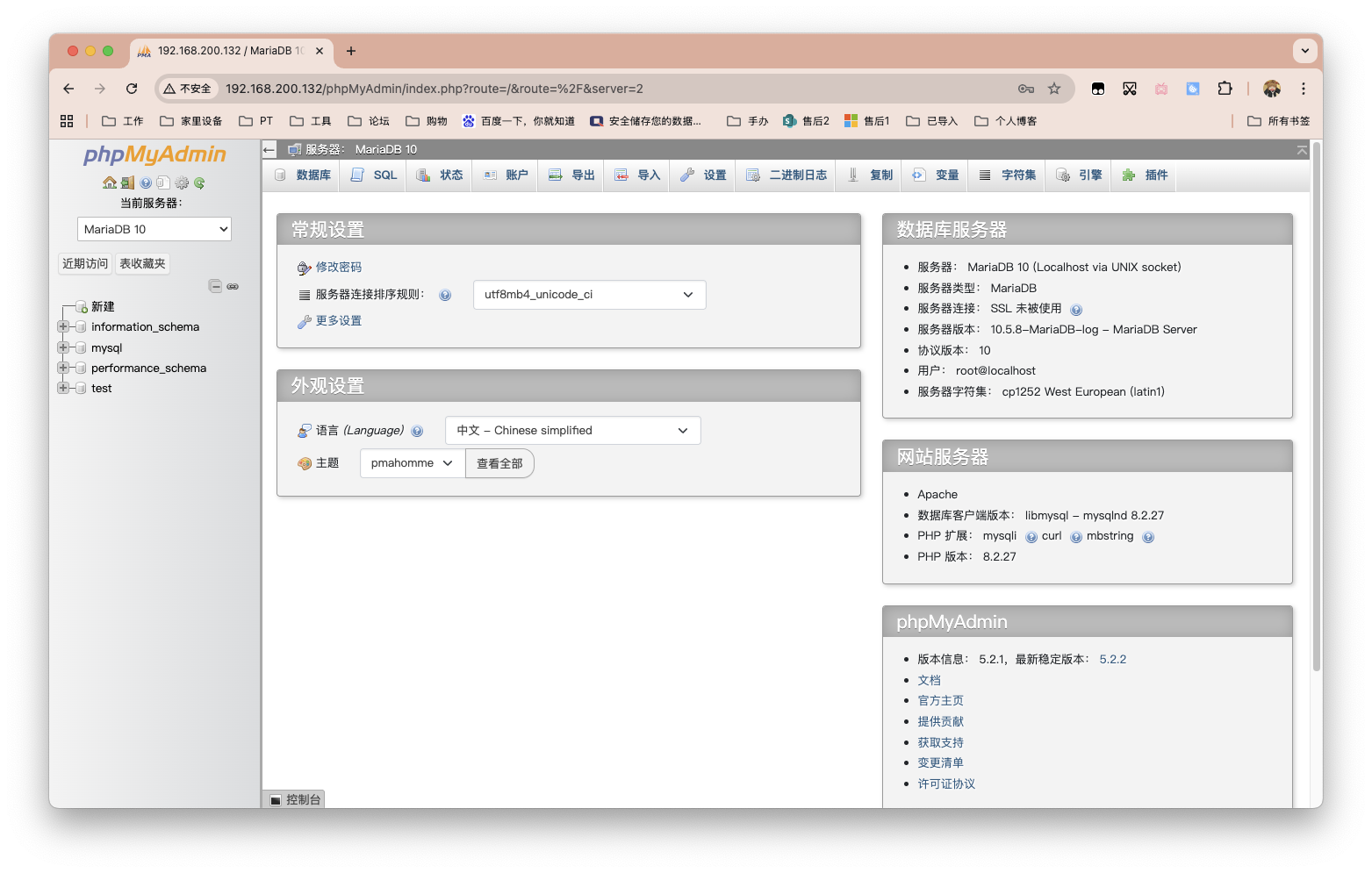
Task: Collapse all databases using the minus icon
Action: click(x=216, y=286)
